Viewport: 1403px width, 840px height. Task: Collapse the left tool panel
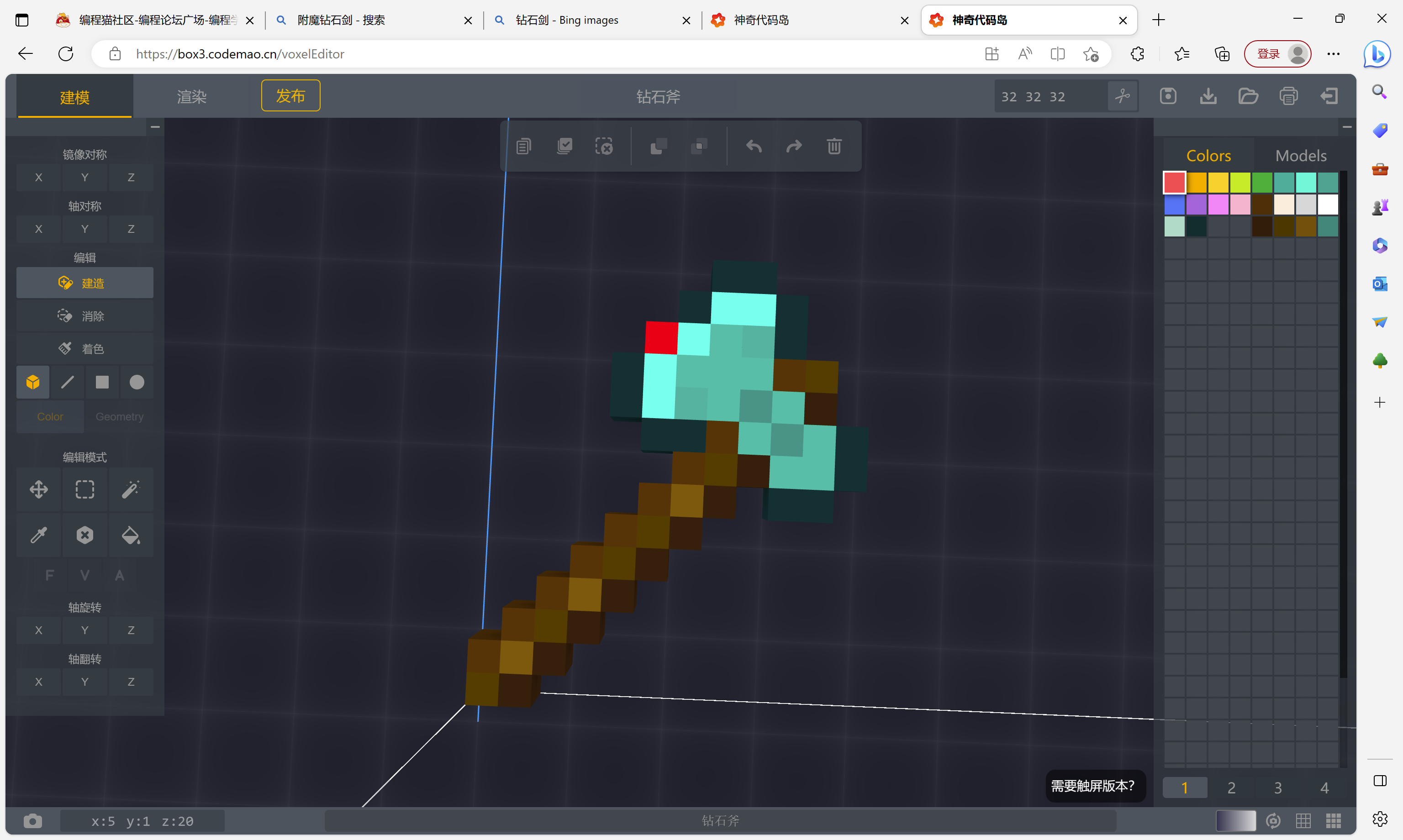(x=155, y=127)
